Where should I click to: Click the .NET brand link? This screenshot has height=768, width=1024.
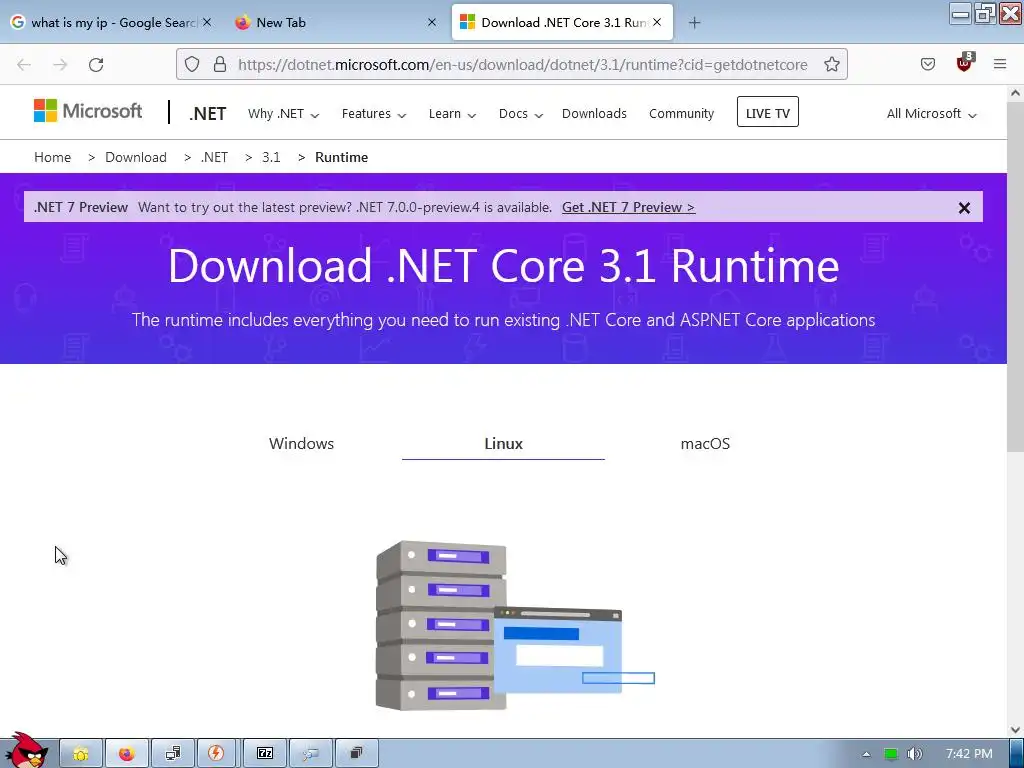click(x=208, y=114)
